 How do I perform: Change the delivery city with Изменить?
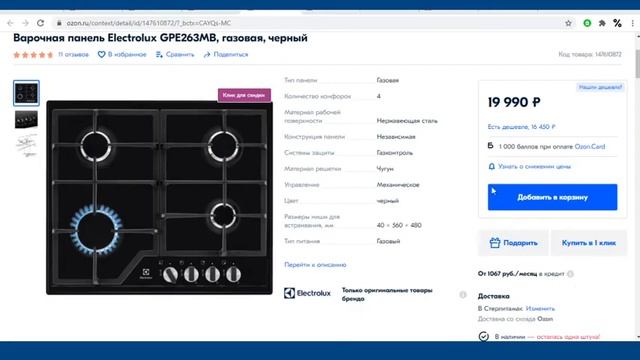(540, 309)
